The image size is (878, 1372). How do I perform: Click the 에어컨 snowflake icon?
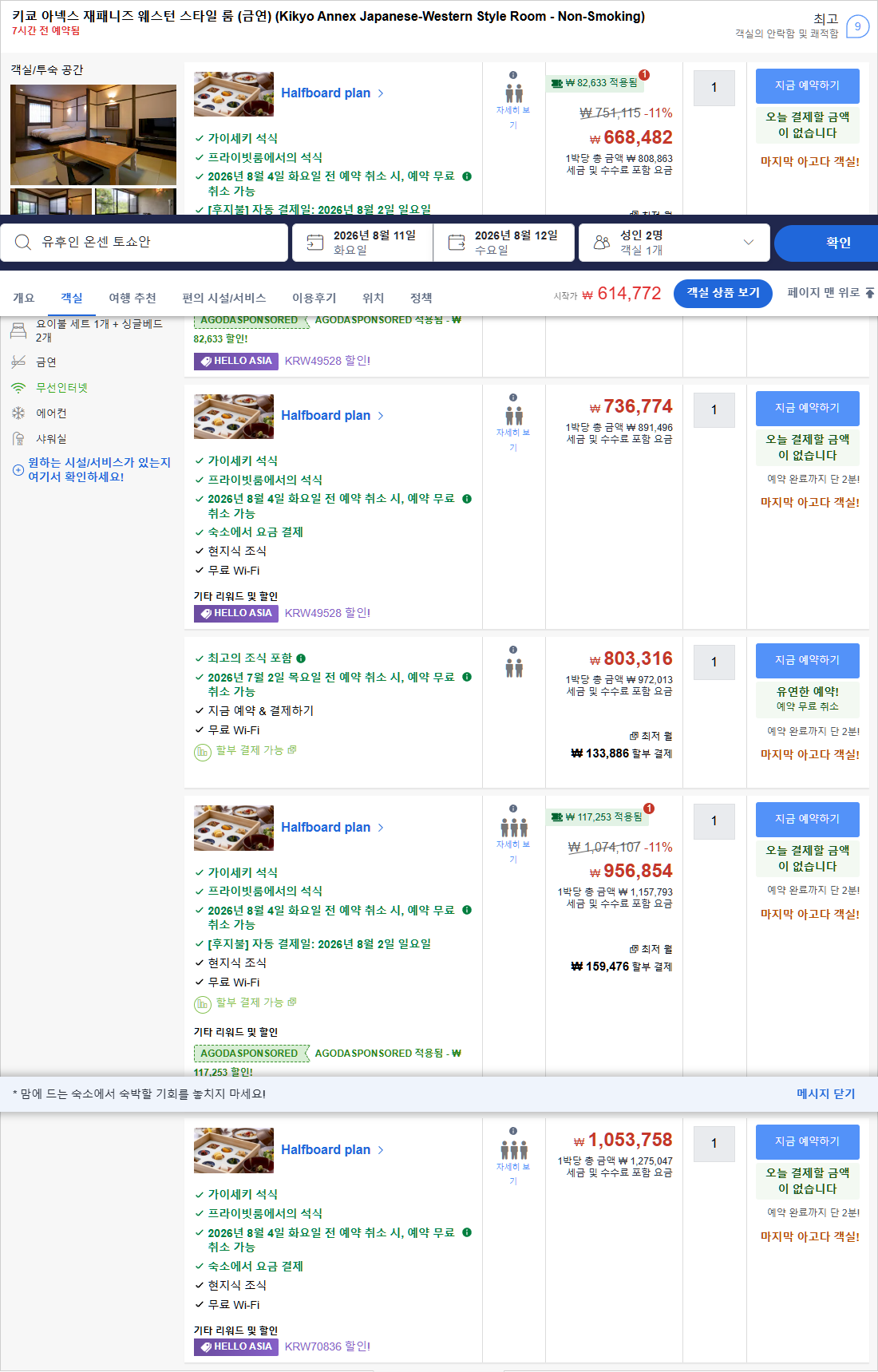18,413
